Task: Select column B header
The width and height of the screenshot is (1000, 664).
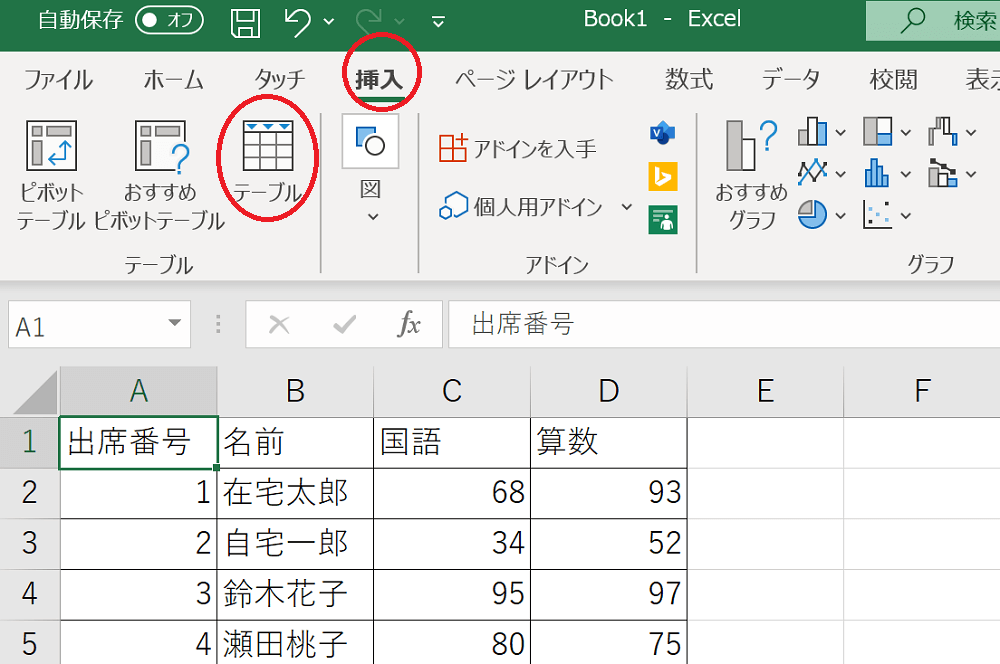Action: (x=295, y=391)
